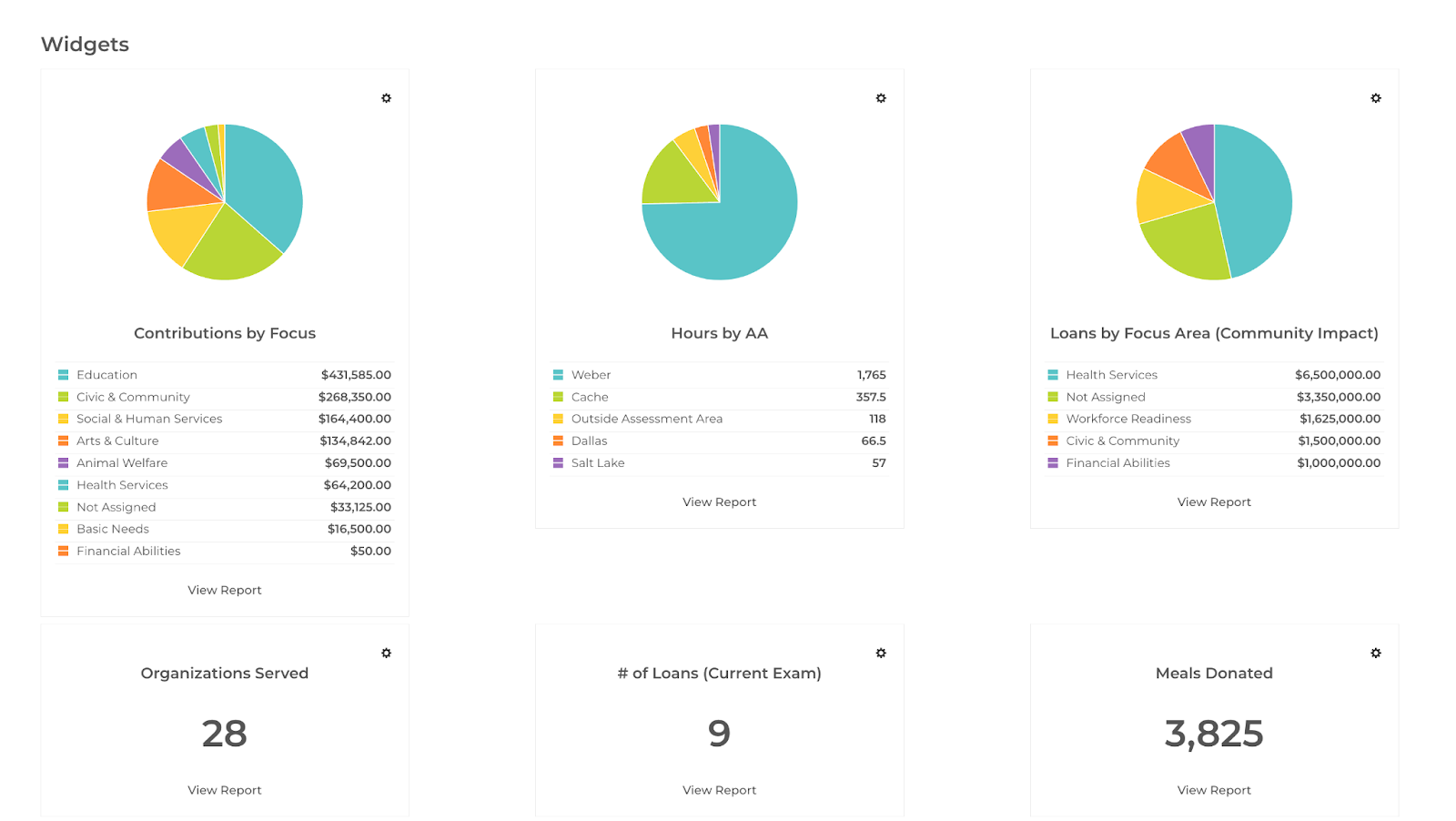
Task: Select Not Assigned in Loans legend
Action: click(1106, 397)
